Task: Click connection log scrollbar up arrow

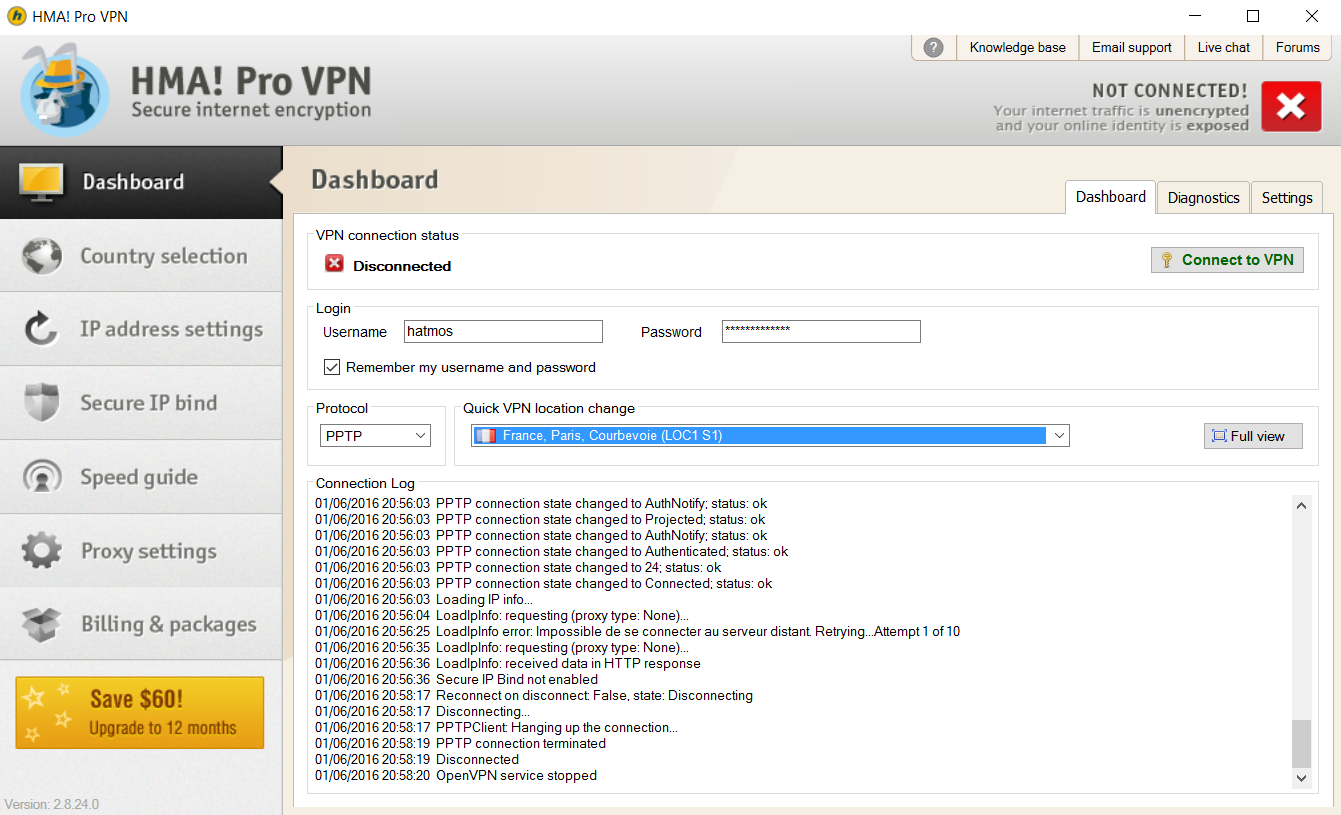Action: pos(1301,506)
